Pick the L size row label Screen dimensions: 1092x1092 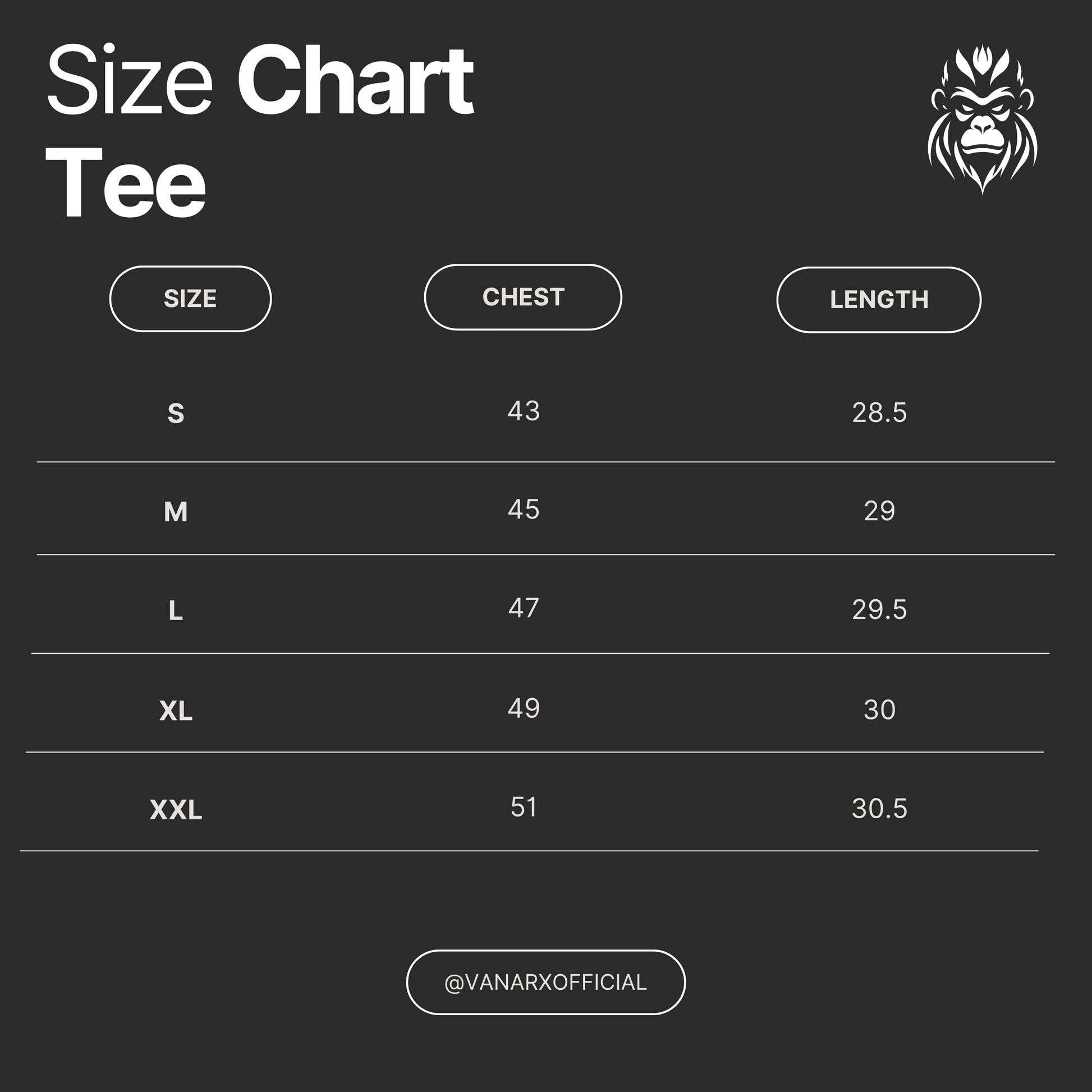176,611
